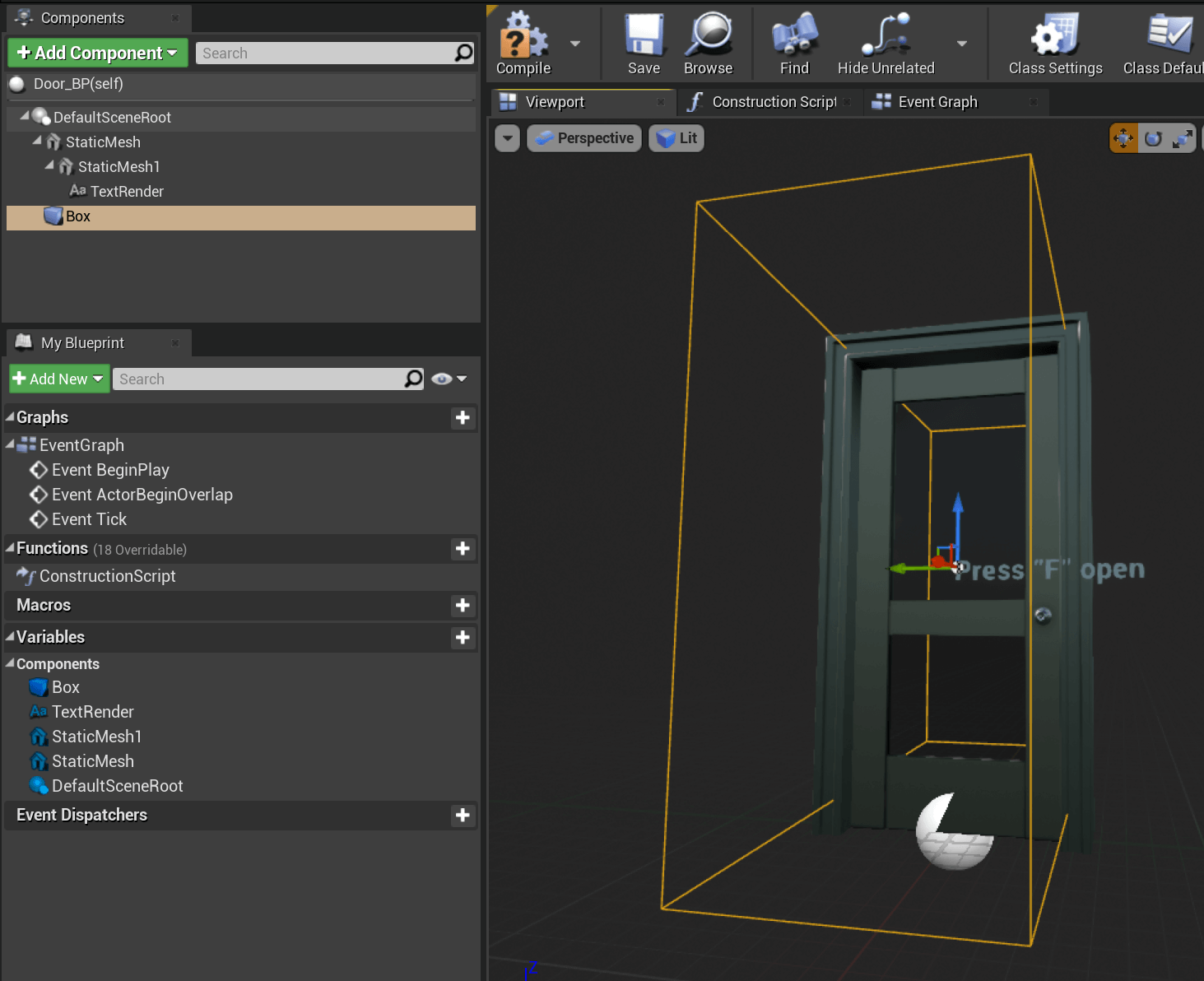Click the Press F open text in viewport

click(x=1048, y=570)
